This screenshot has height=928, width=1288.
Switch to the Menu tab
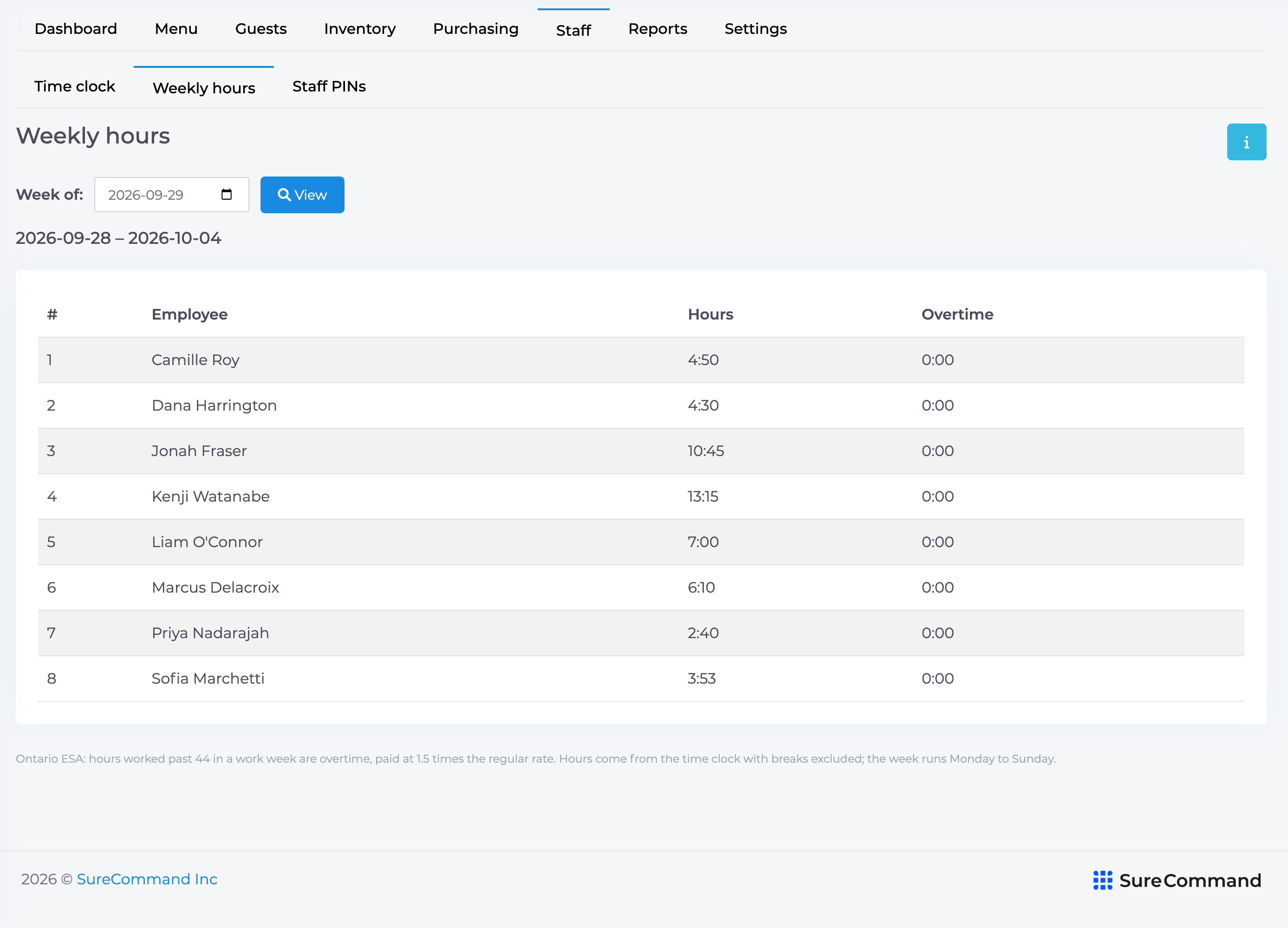point(176,29)
